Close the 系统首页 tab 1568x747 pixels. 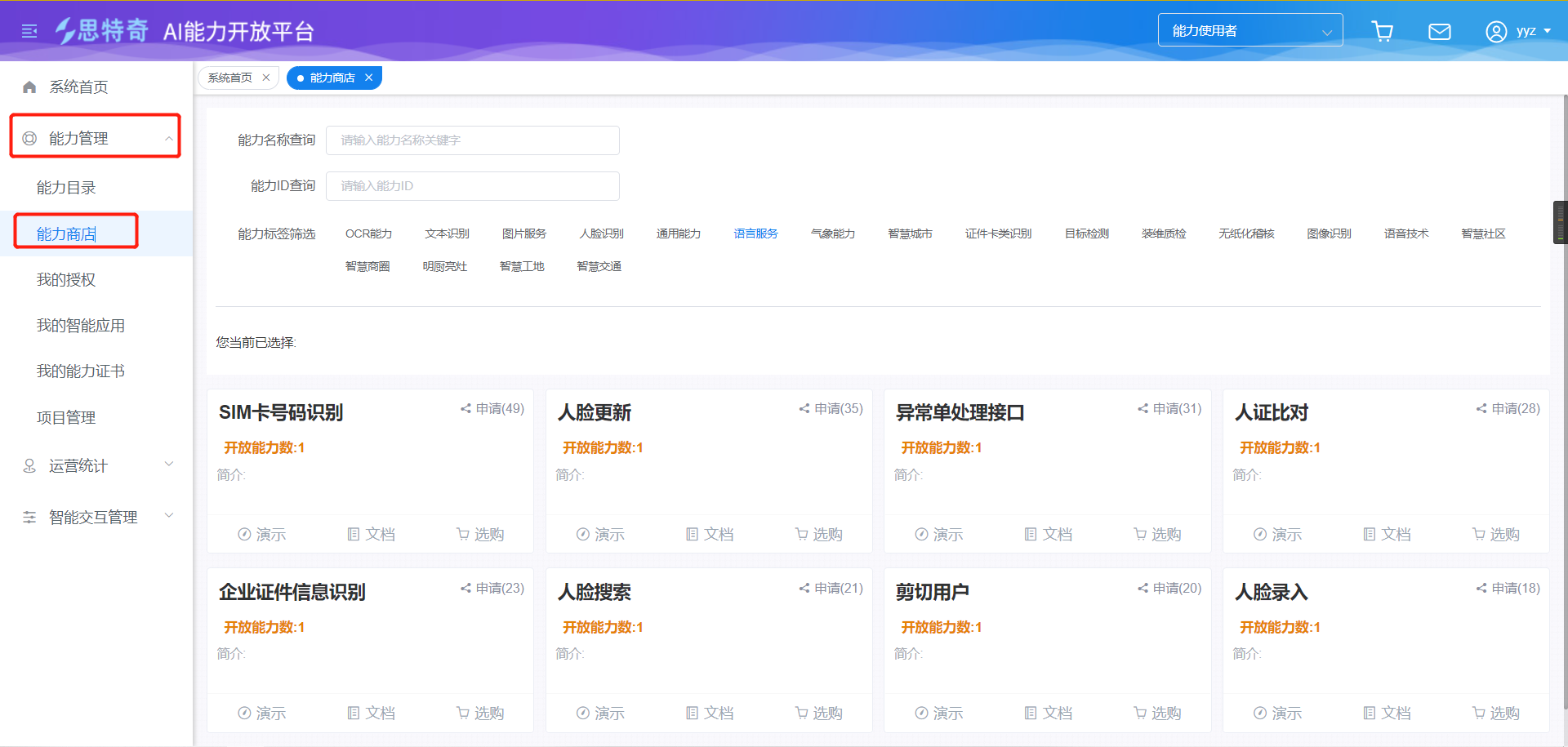pos(266,78)
